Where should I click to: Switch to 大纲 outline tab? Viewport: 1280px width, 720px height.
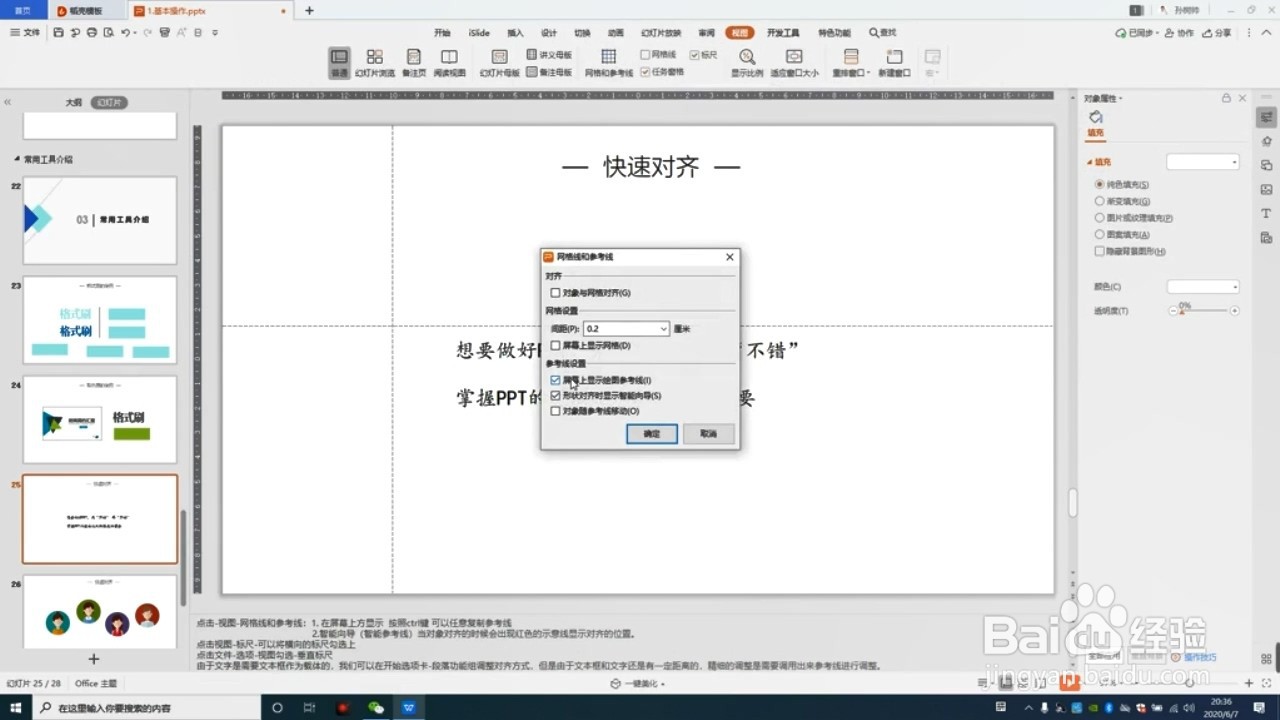(x=73, y=102)
